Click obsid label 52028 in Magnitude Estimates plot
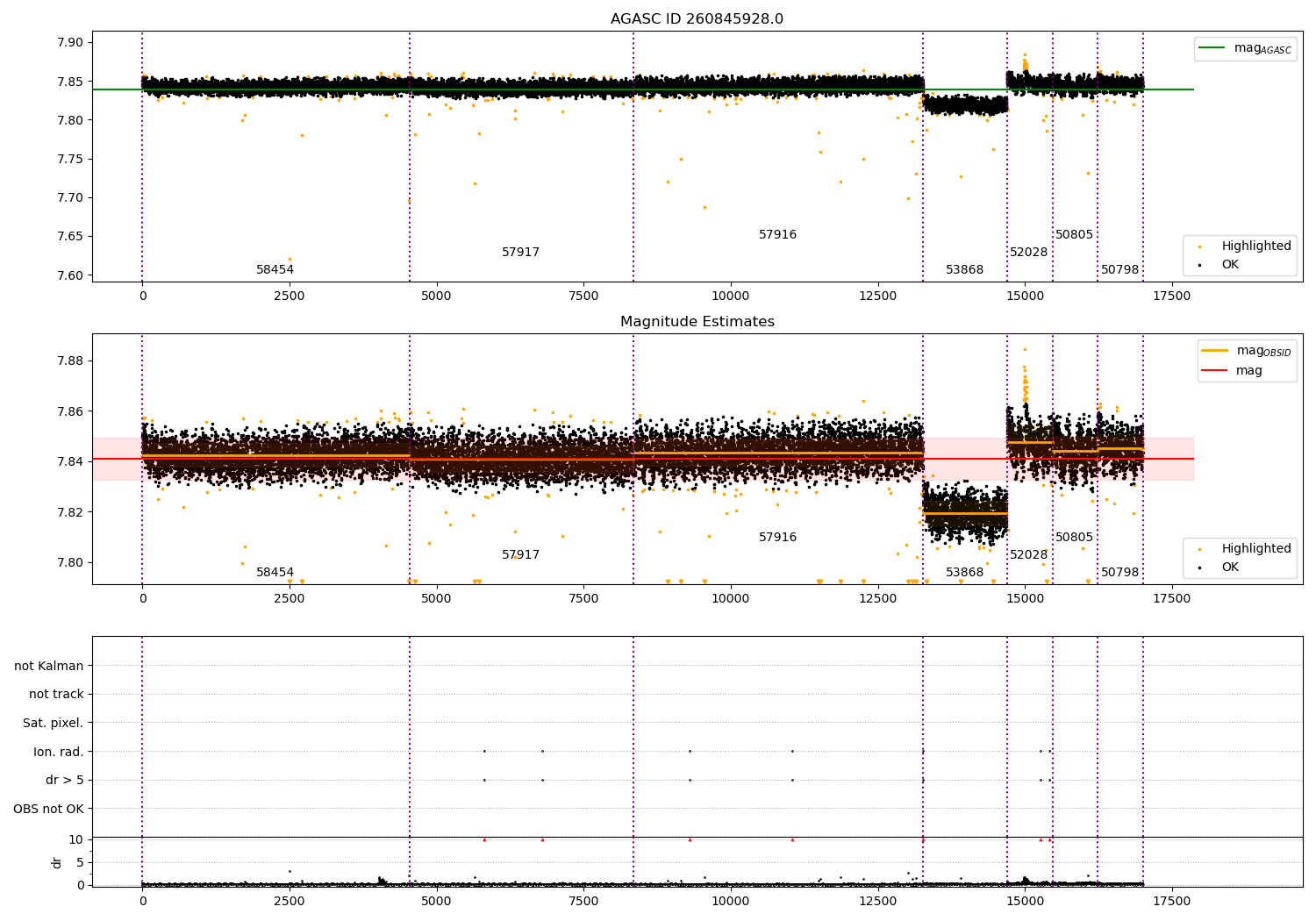The image size is (1316, 921). (x=1028, y=554)
